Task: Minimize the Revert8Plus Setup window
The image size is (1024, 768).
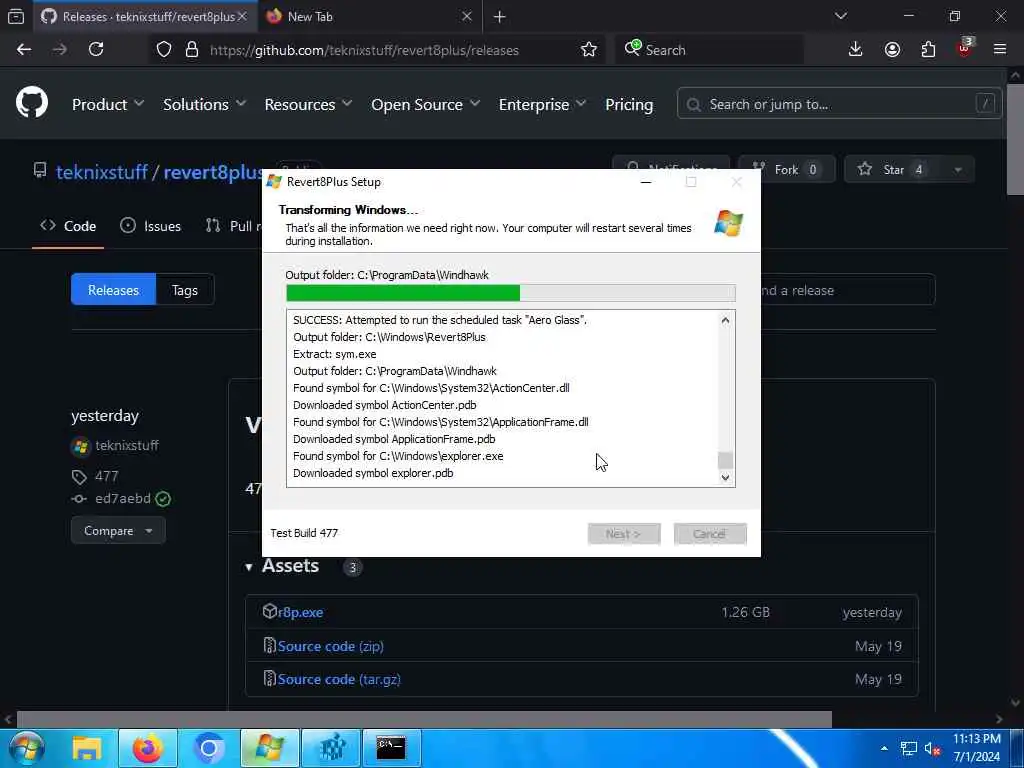Action: [646, 182]
